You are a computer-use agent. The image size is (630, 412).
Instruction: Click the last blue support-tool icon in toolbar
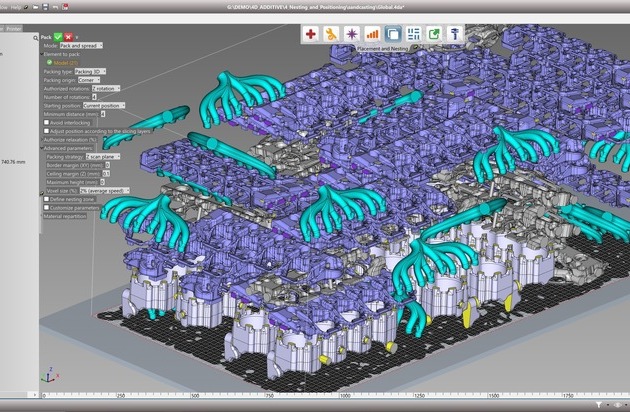pos(454,34)
